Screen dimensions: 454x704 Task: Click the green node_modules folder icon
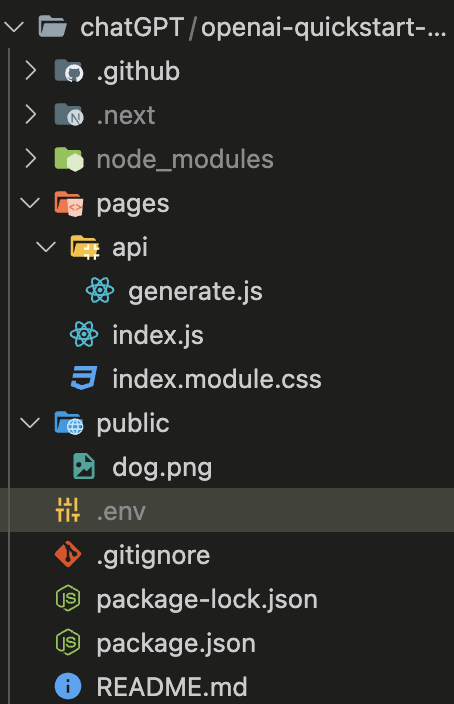pyautogui.click(x=69, y=159)
